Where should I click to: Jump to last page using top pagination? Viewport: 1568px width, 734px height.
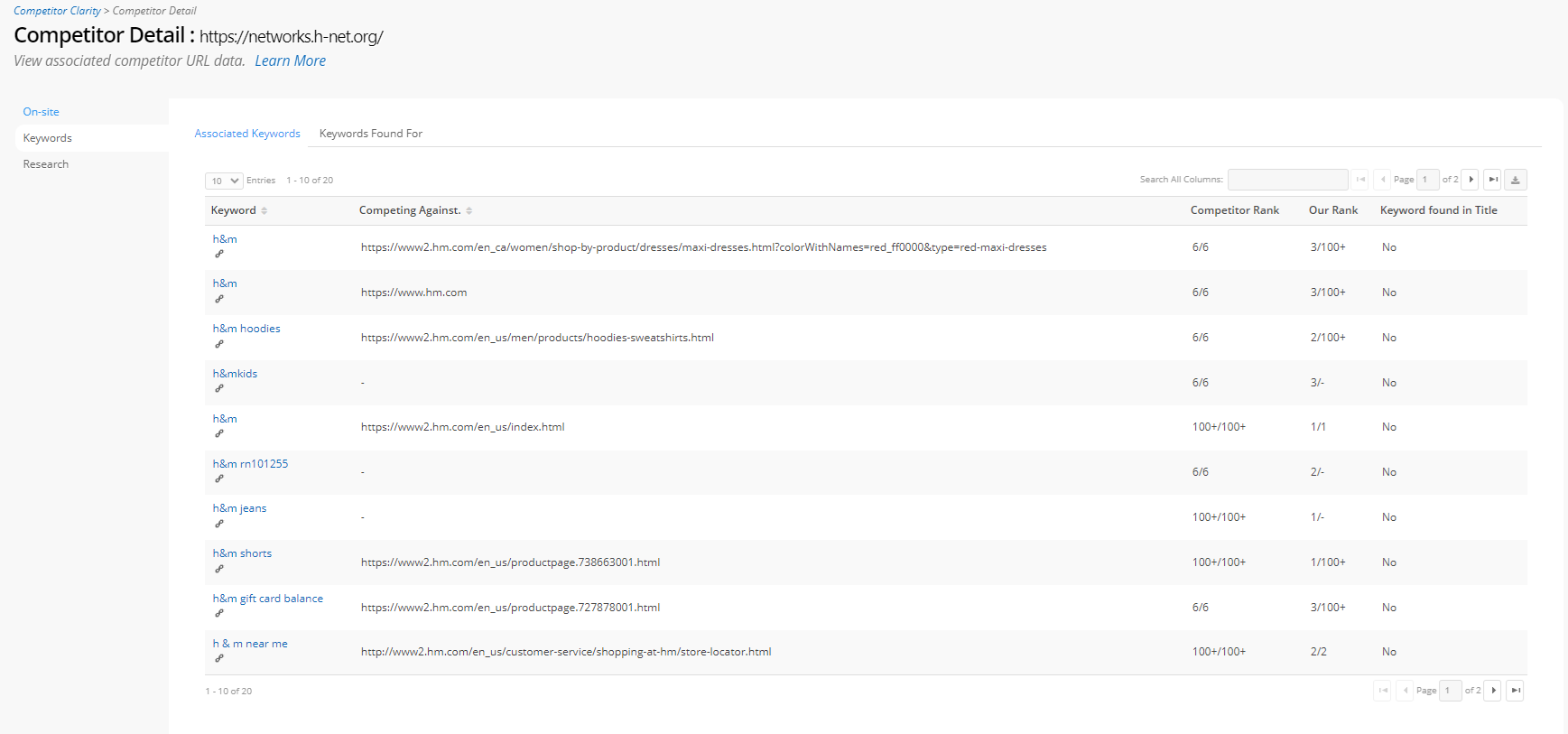coord(1492,180)
